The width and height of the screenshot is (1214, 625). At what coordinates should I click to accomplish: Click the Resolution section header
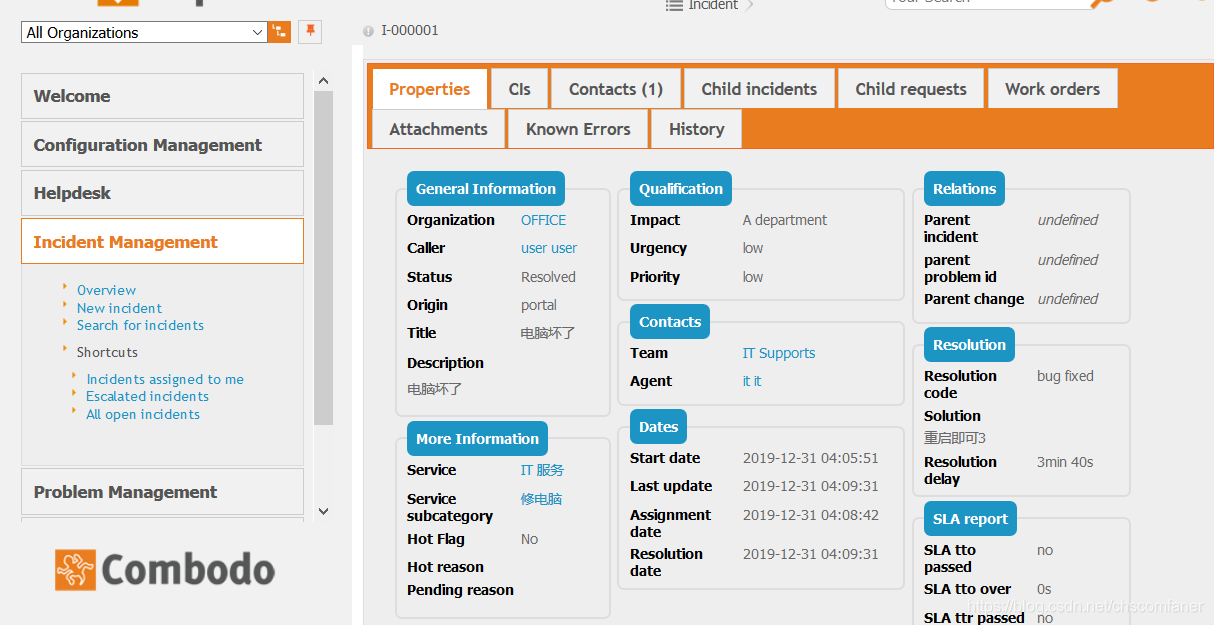(969, 344)
